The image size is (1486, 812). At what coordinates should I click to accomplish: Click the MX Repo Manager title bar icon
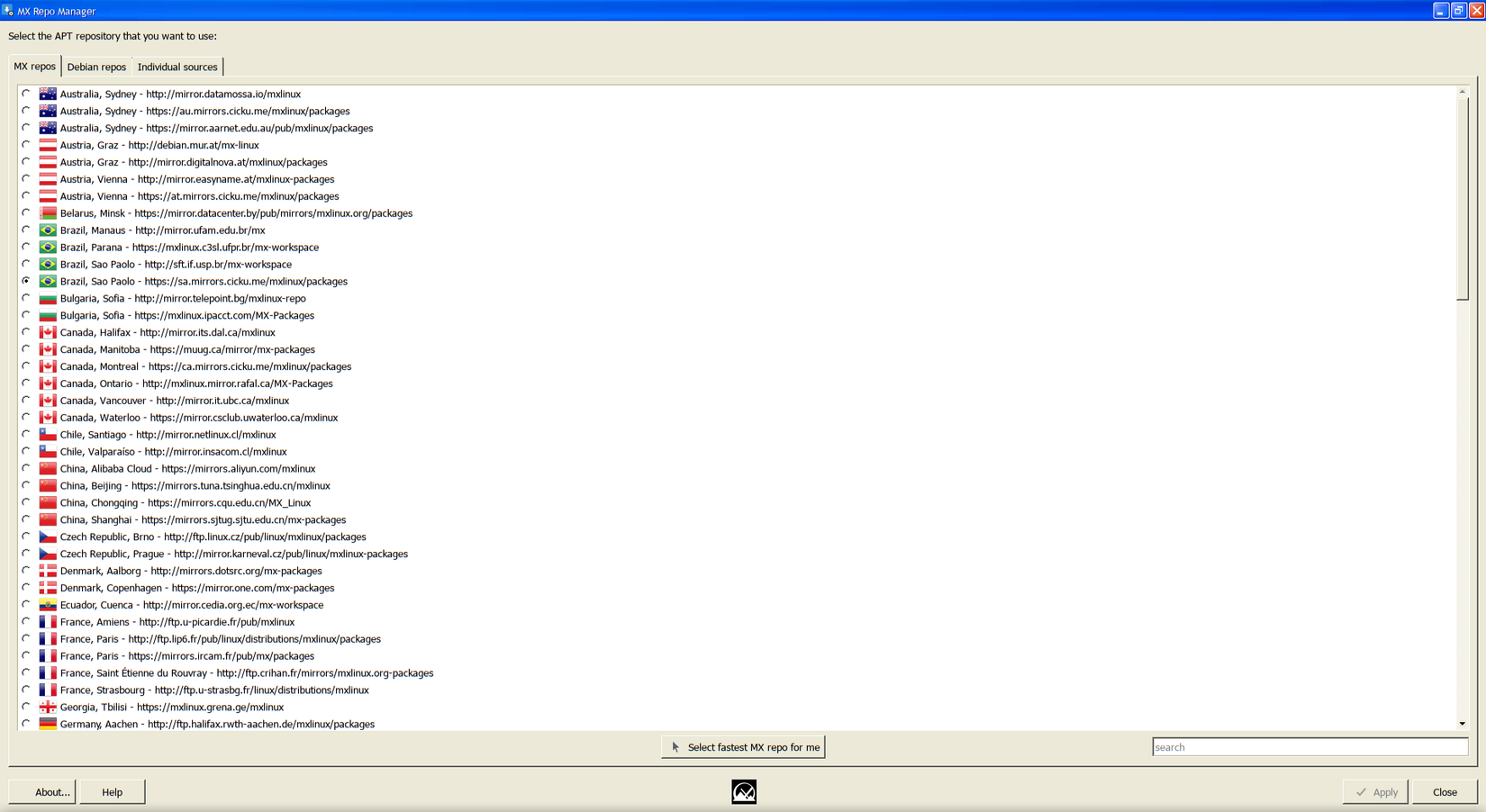tap(9, 11)
